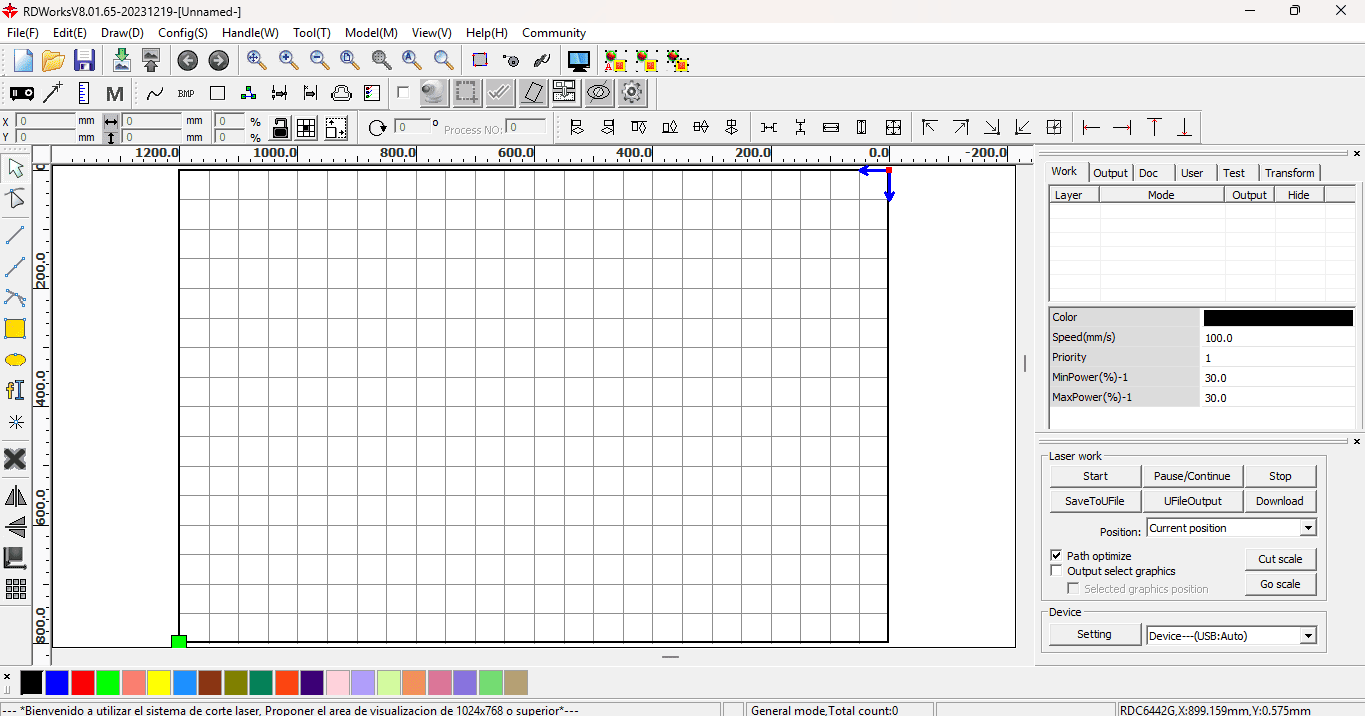Click the Pause/Continue button
This screenshot has width=1365, height=716.
coord(1192,476)
